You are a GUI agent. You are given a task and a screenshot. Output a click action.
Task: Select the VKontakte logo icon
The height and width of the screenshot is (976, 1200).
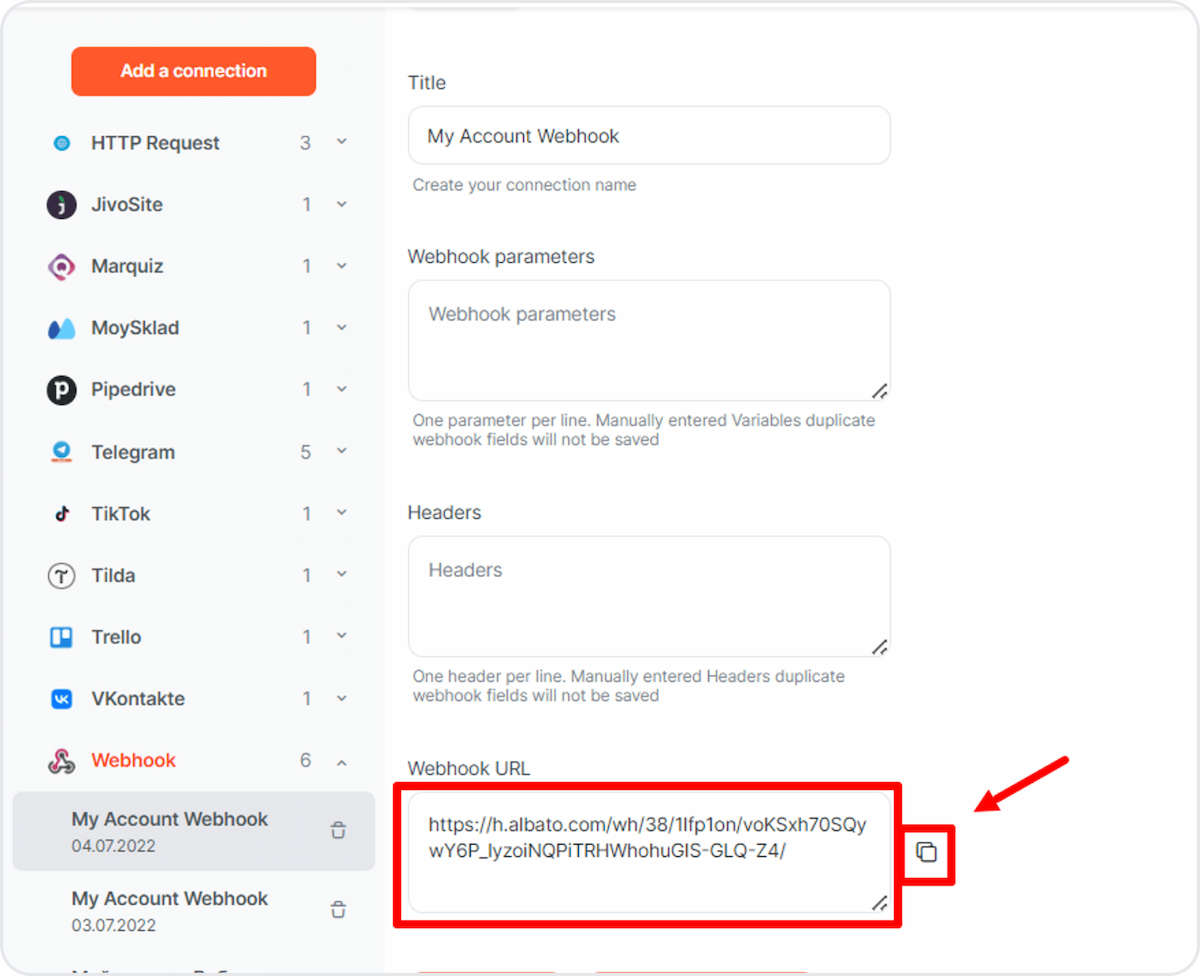click(x=62, y=699)
